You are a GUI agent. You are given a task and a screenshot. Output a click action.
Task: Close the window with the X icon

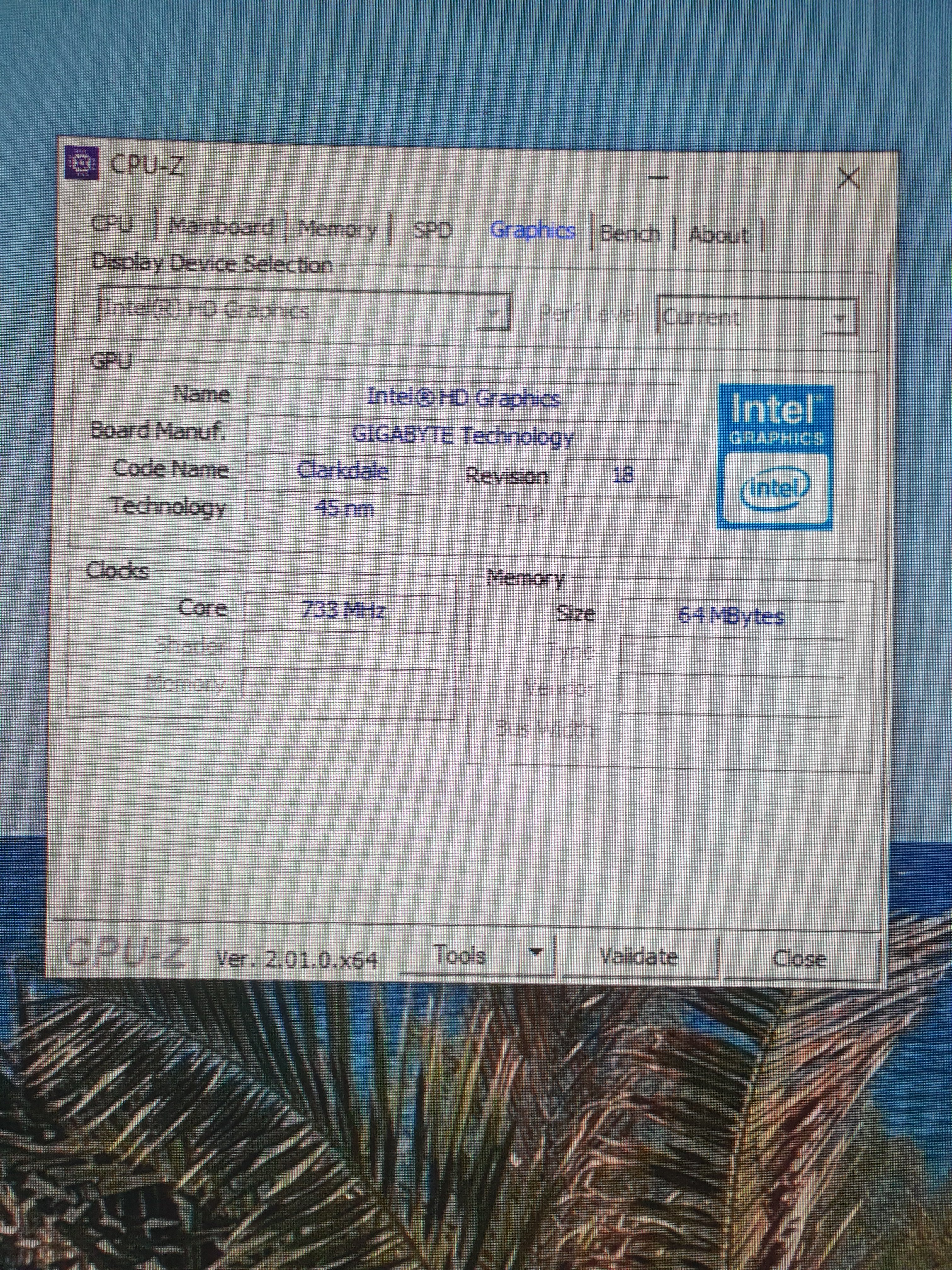point(848,178)
